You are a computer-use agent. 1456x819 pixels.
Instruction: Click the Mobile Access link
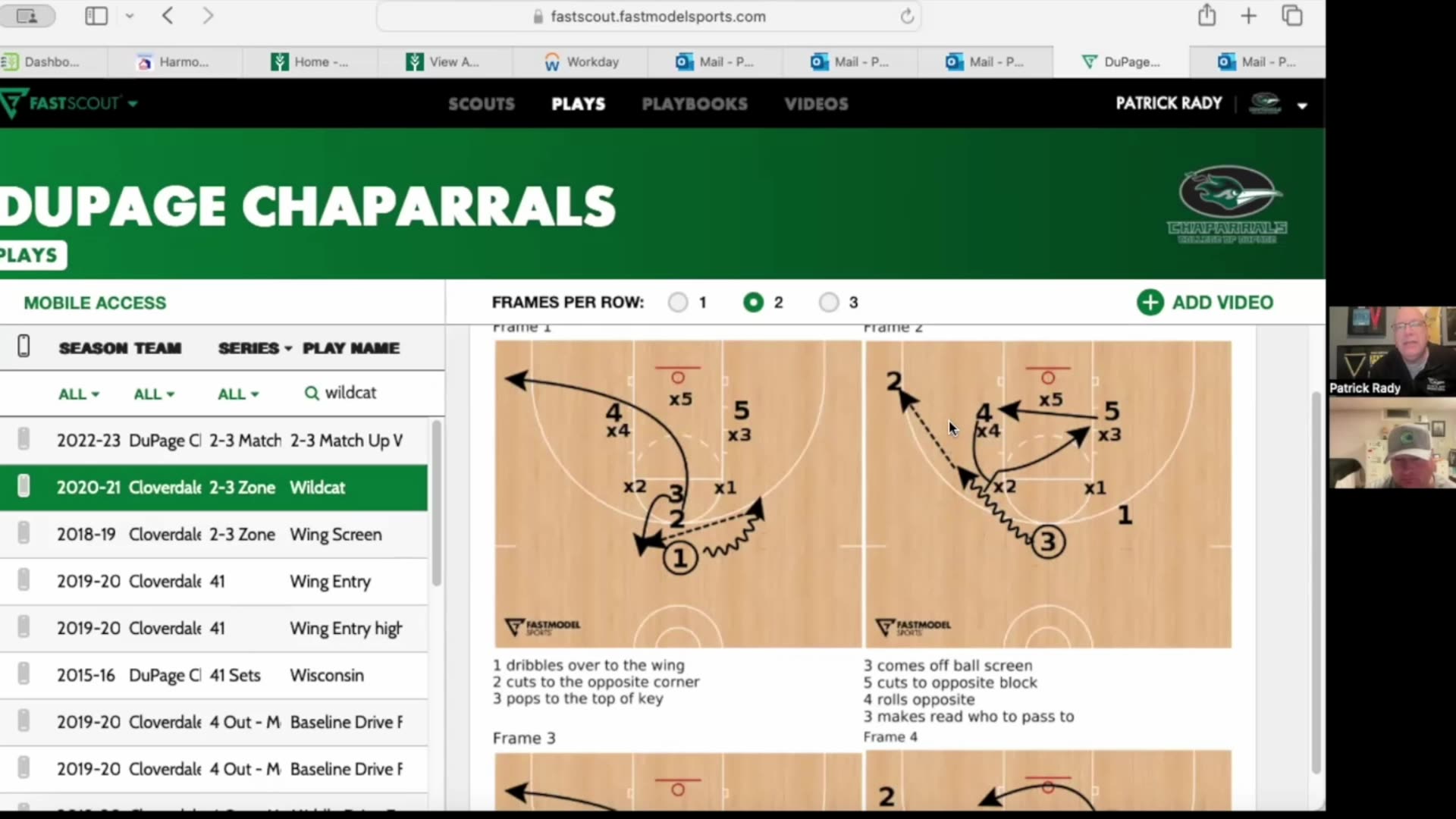coord(95,303)
